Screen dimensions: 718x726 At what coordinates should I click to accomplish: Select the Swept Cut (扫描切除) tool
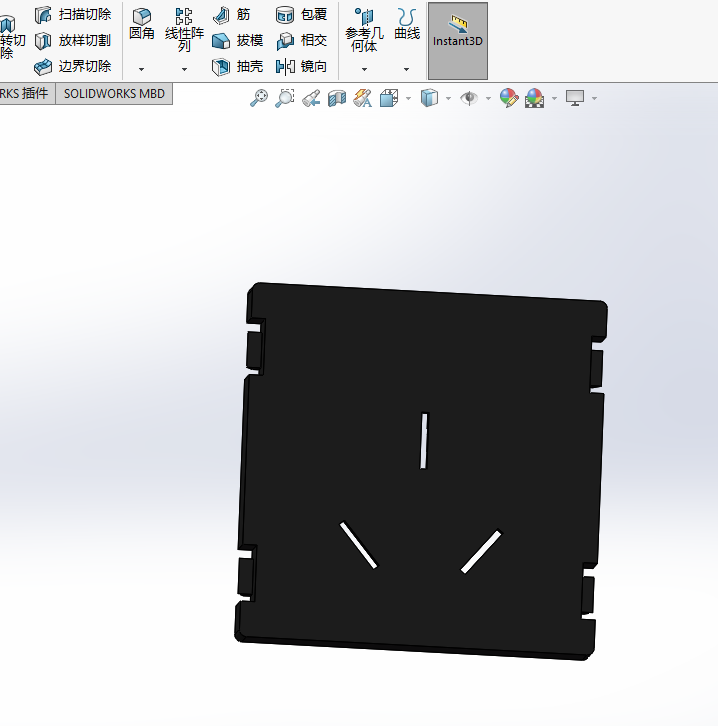pos(73,15)
